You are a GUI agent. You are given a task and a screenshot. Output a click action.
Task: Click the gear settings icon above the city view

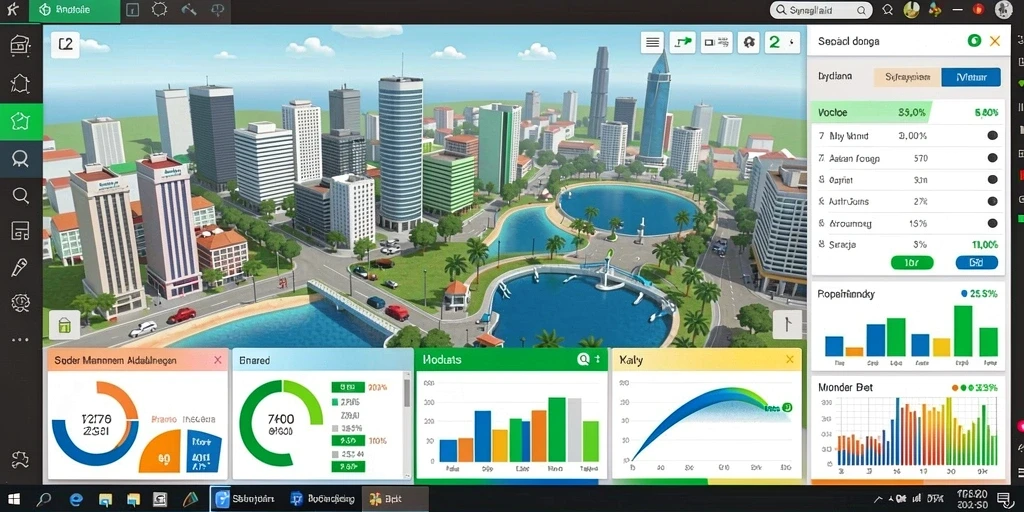coord(749,43)
